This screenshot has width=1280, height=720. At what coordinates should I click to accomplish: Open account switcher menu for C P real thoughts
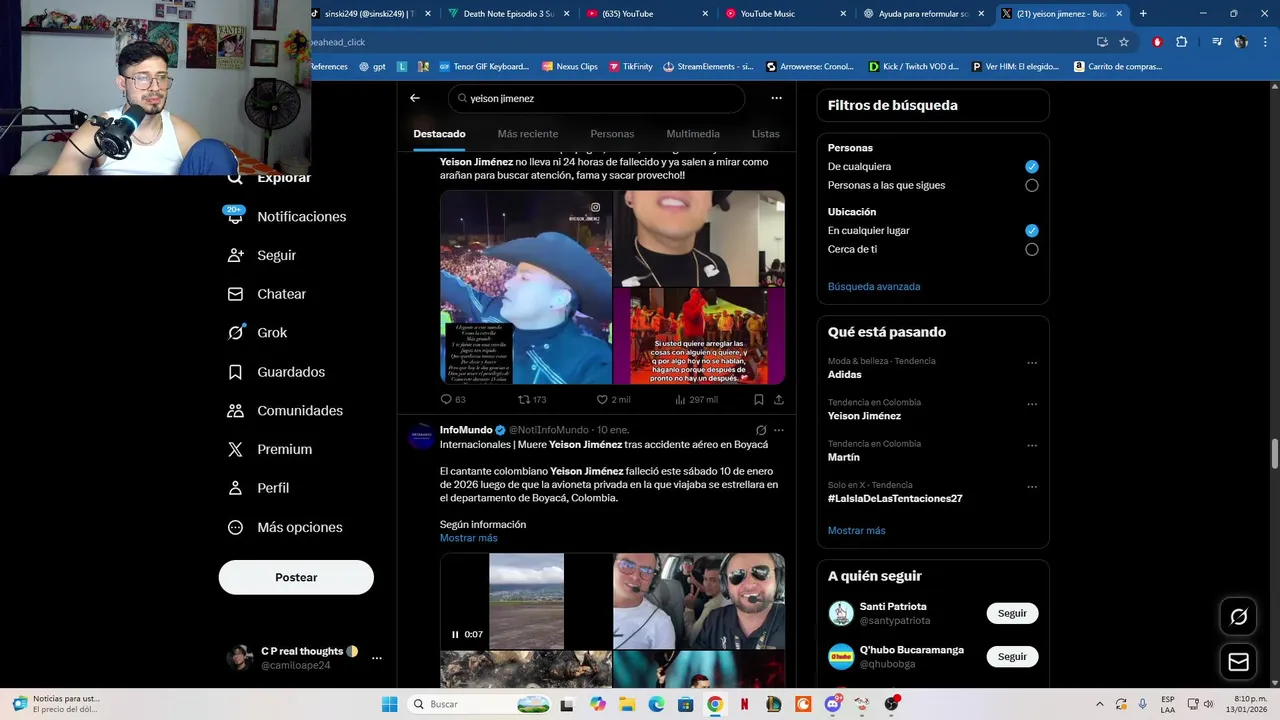point(377,658)
